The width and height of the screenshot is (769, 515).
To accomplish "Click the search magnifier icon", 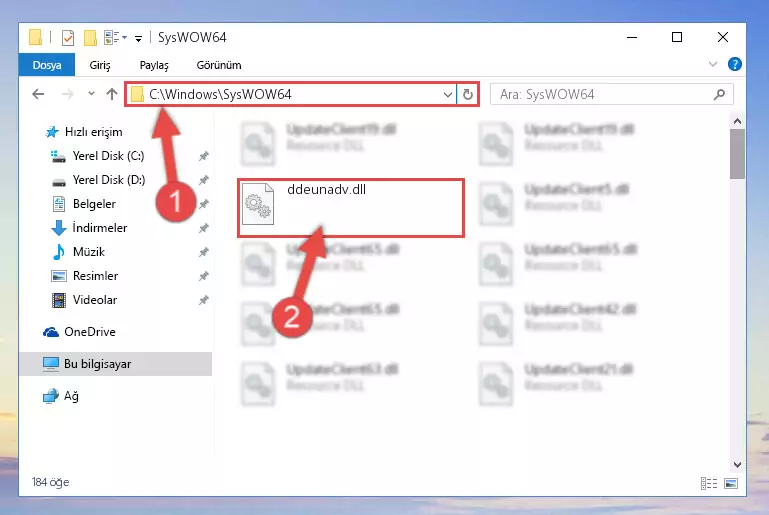I will coord(719,94).
